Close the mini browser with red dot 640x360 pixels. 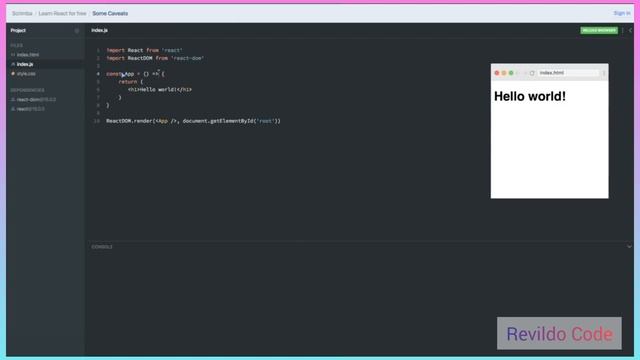497,73
